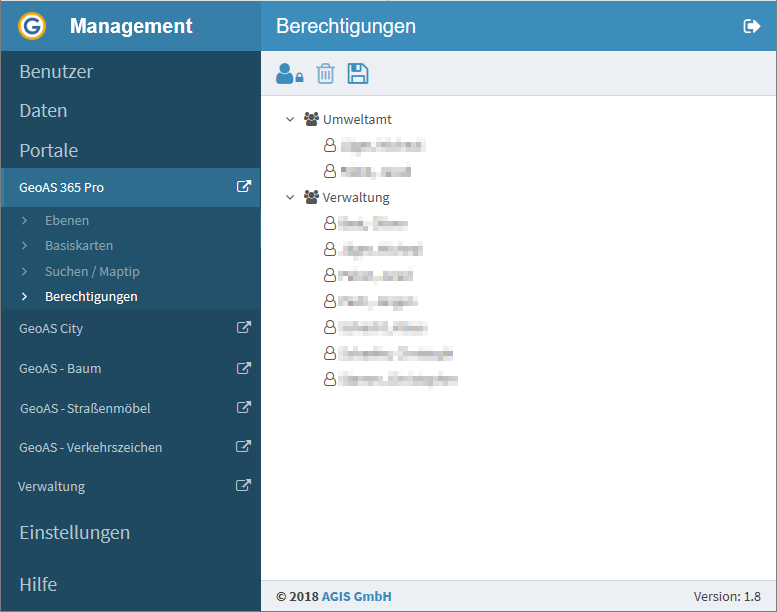Click the AGIS GmbH footer link
Viewport: 777px width, 612px height.
tap(356, 596)
